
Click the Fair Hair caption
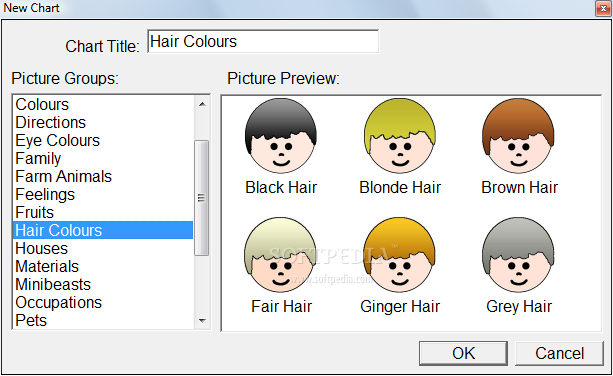click(281, 306)
